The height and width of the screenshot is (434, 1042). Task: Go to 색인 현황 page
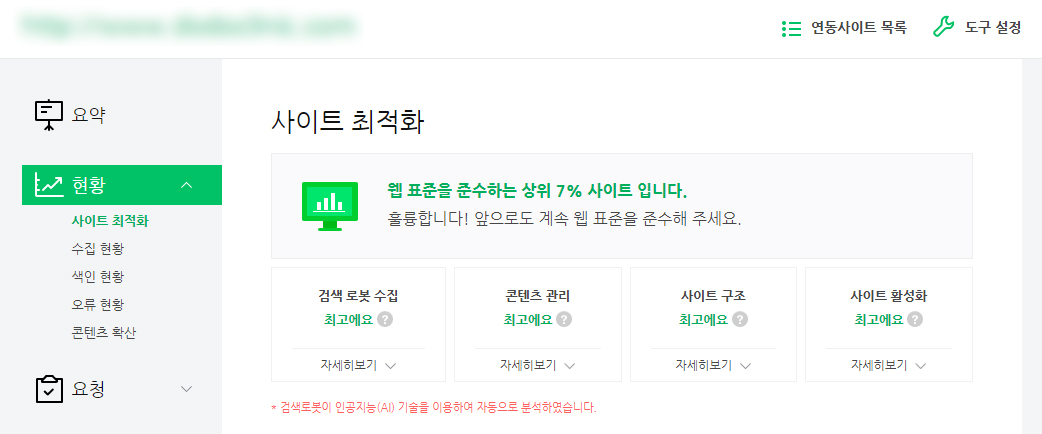click(x=98, y=276)
